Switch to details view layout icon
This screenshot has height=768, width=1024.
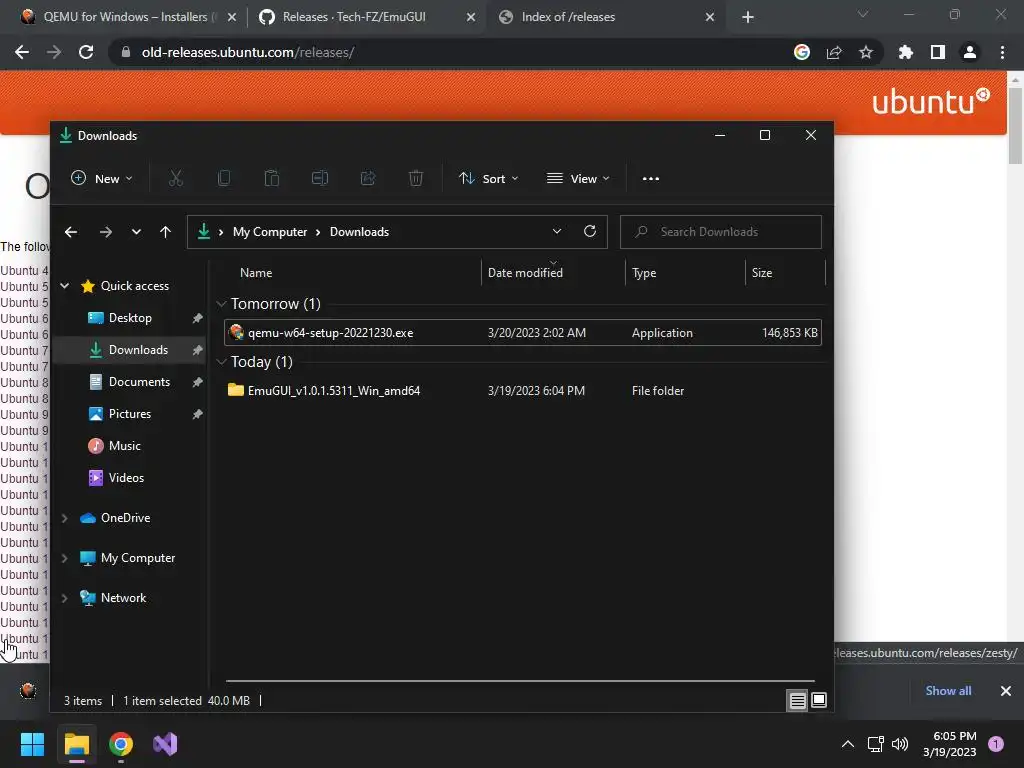pyautogui.click(x=797, y=701)
